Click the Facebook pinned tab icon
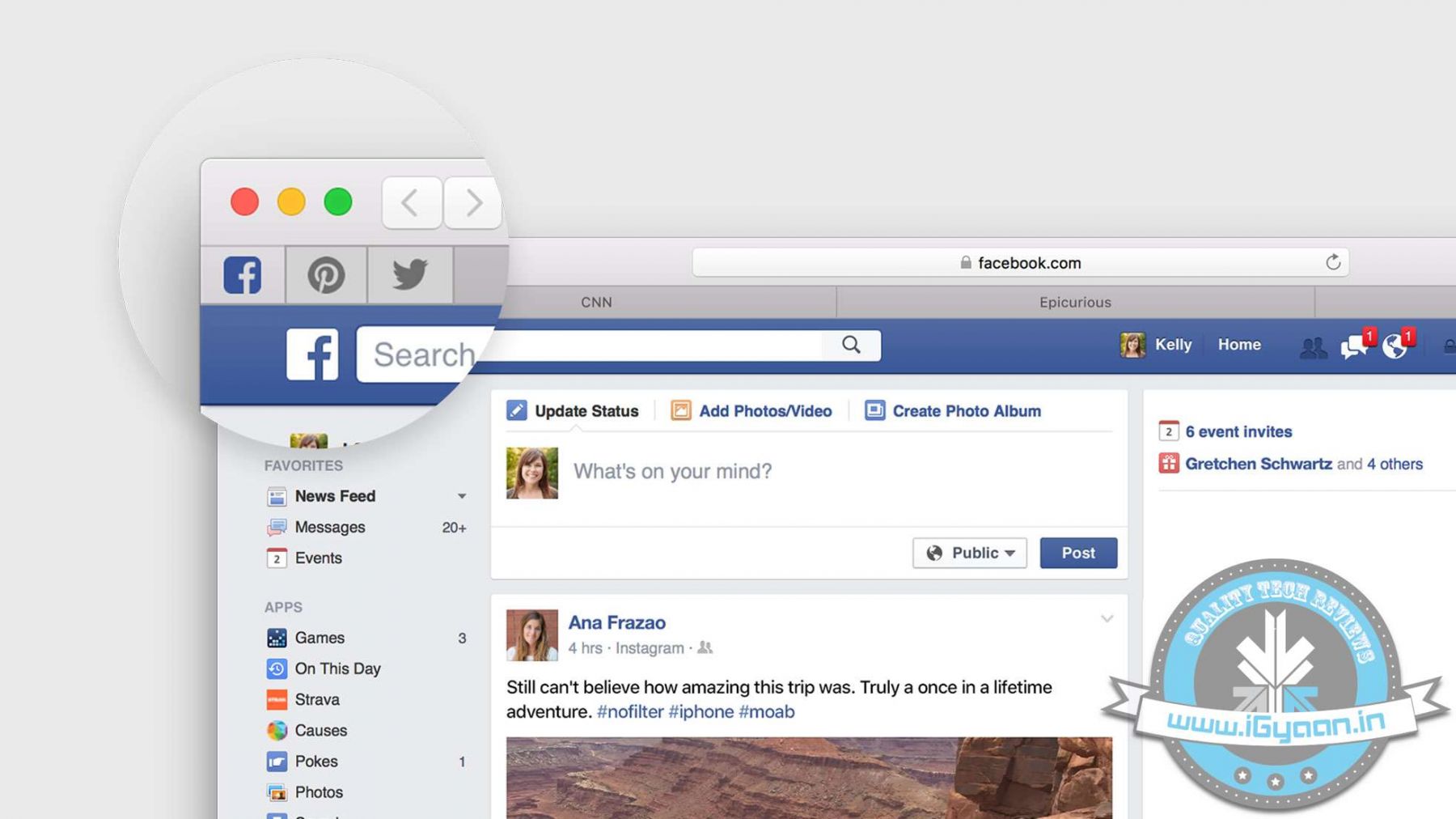1456x819 pixels. click(x=243, y=275)
